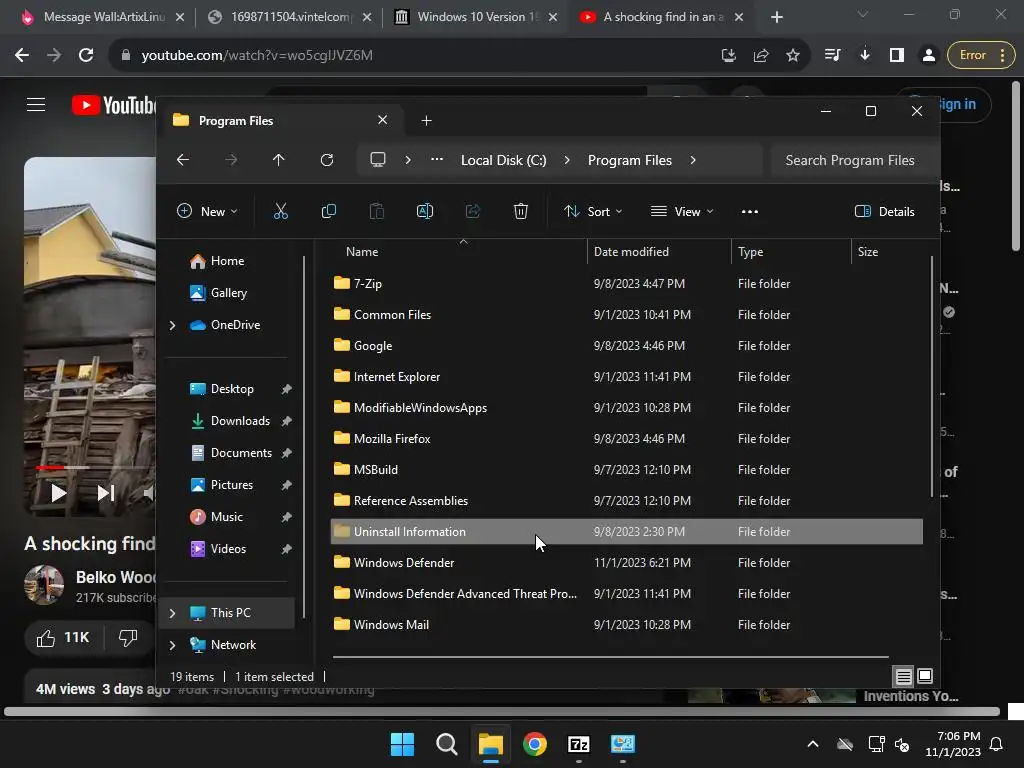This screenshot has width=1024, height=768.
Task: Switch to details list view icon in status bar
Action: pyautogui.click(x=903, y=676)
